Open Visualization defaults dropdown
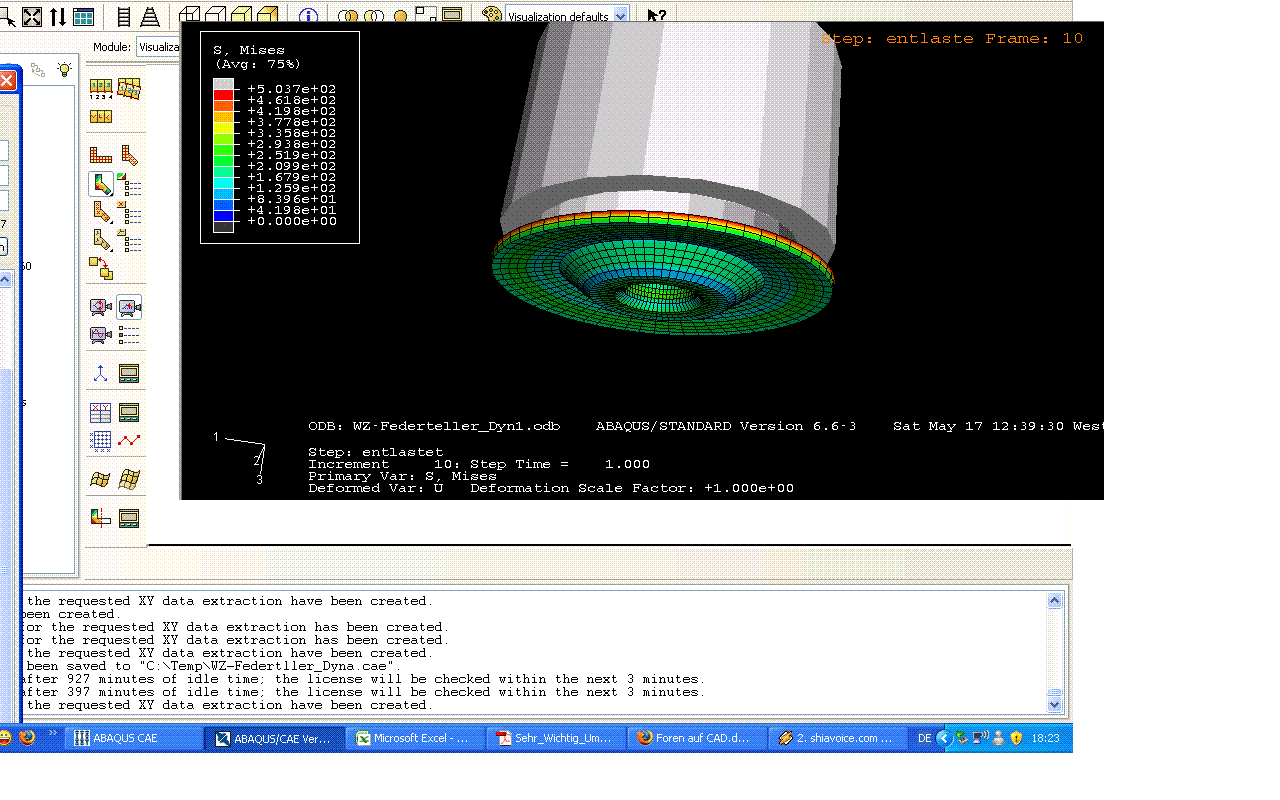This screenshot has width=1280, height=800. [x=621, y=16]
